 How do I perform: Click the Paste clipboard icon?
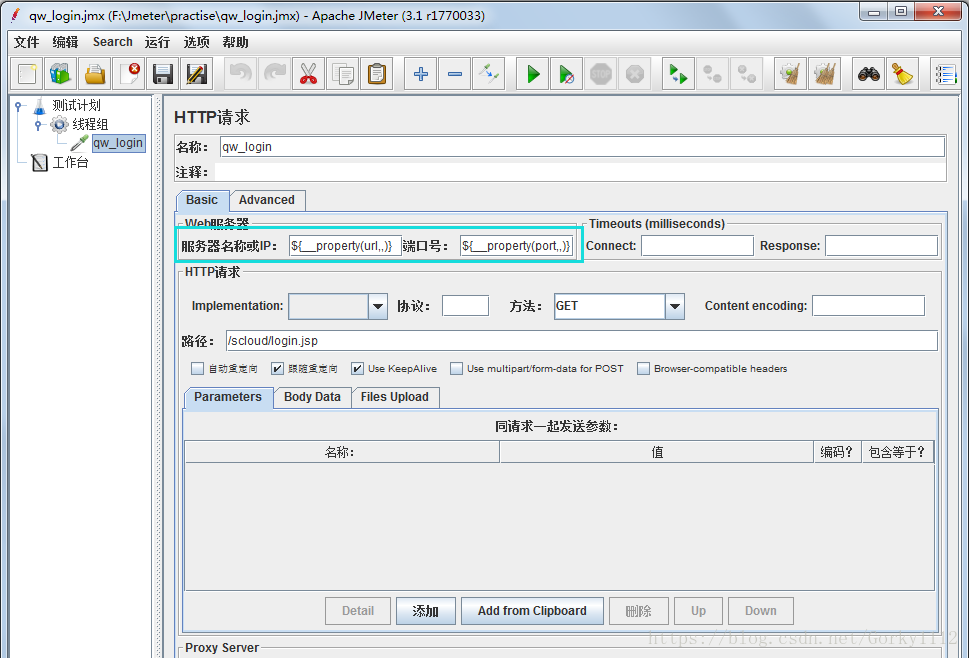click(376, 75)
